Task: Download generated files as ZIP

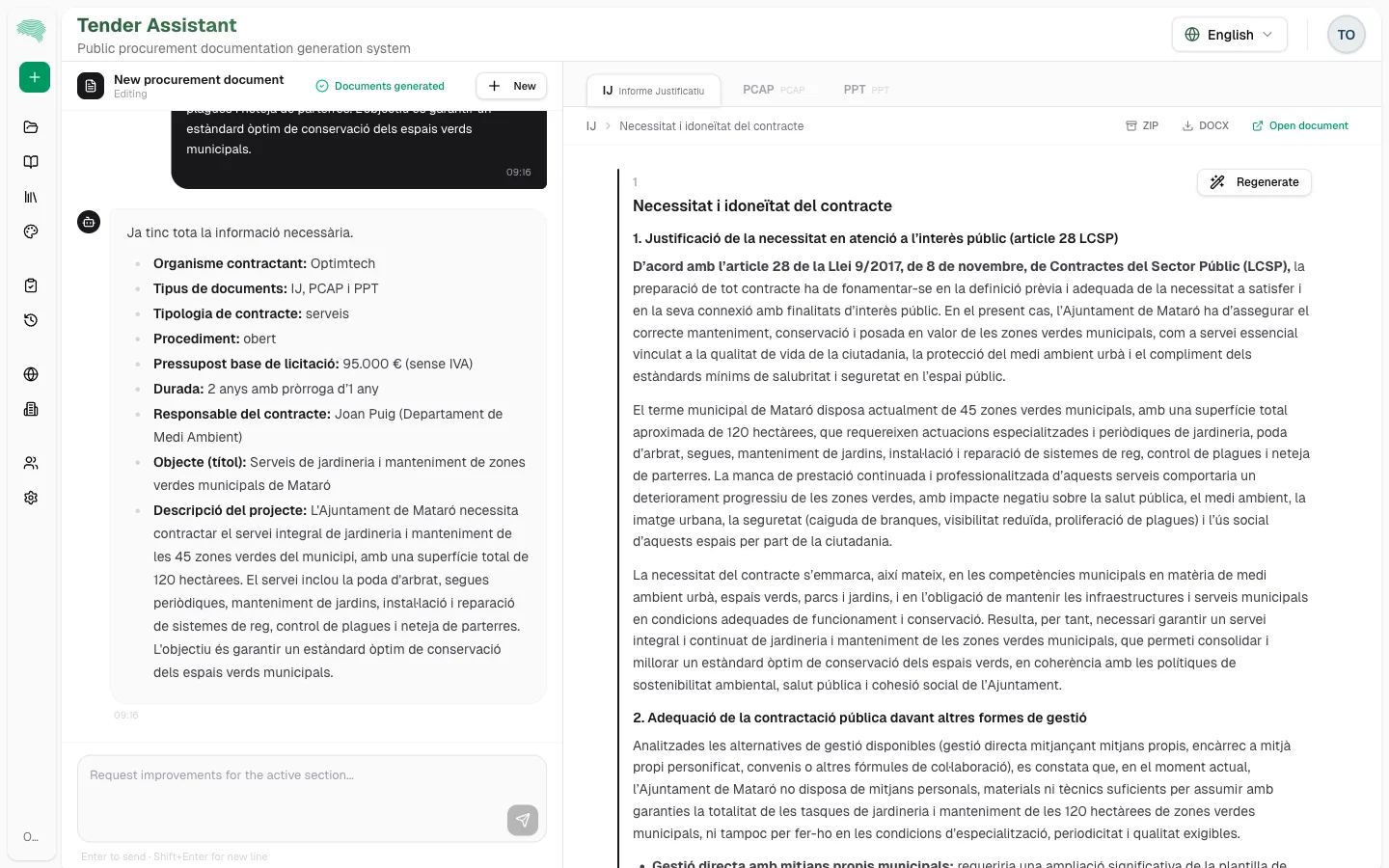Action: click(1141, 125)
